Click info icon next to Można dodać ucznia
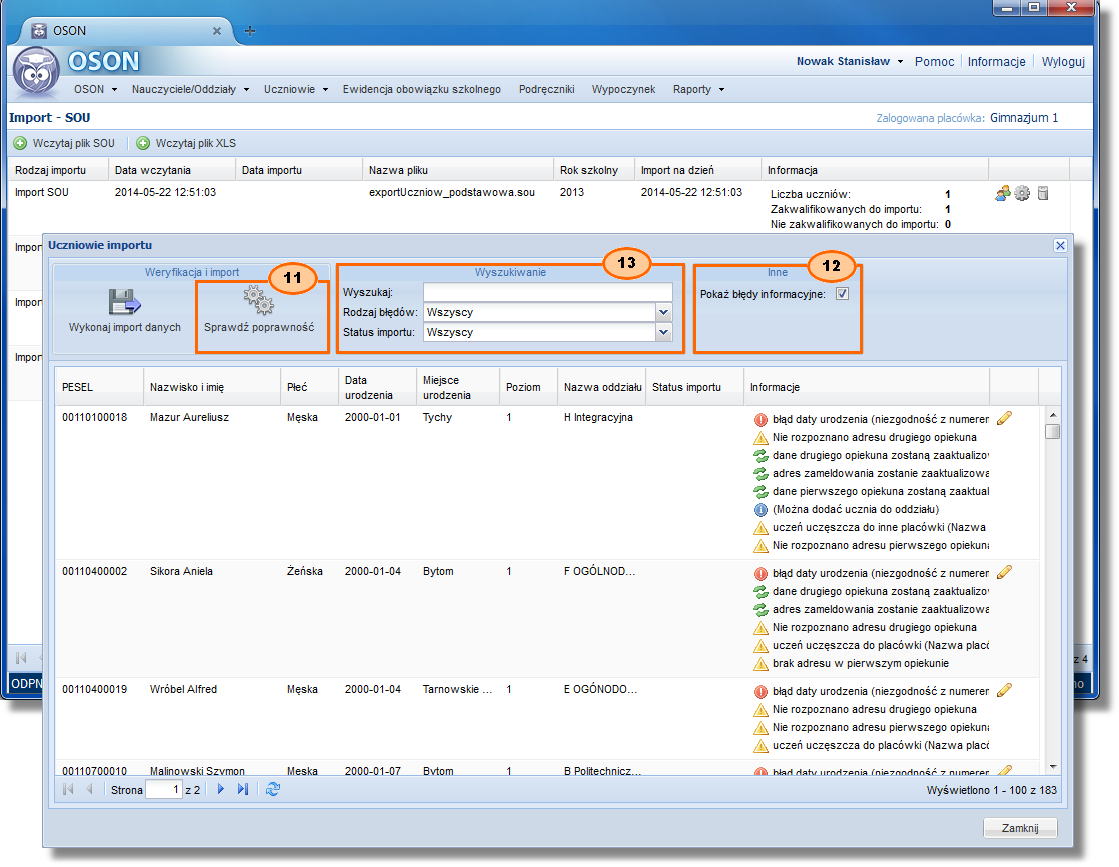Viewport: 1119px width, 867px height. 761,509
